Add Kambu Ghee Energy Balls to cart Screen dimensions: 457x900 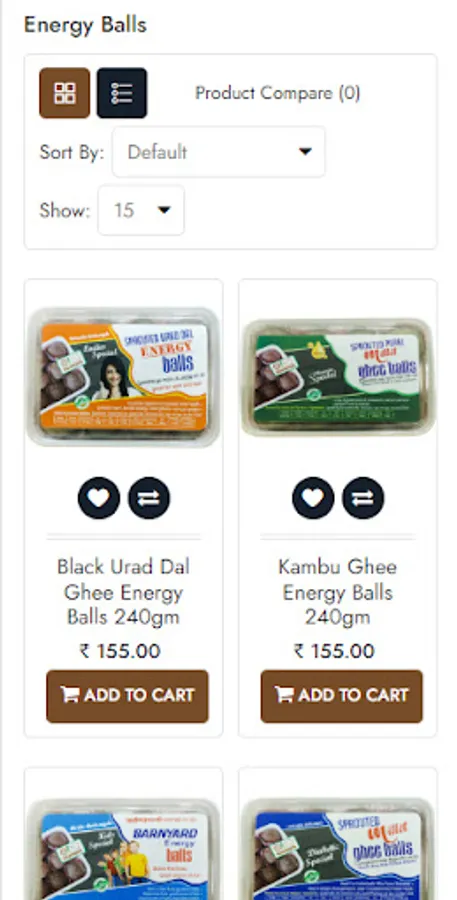[342, 696]
